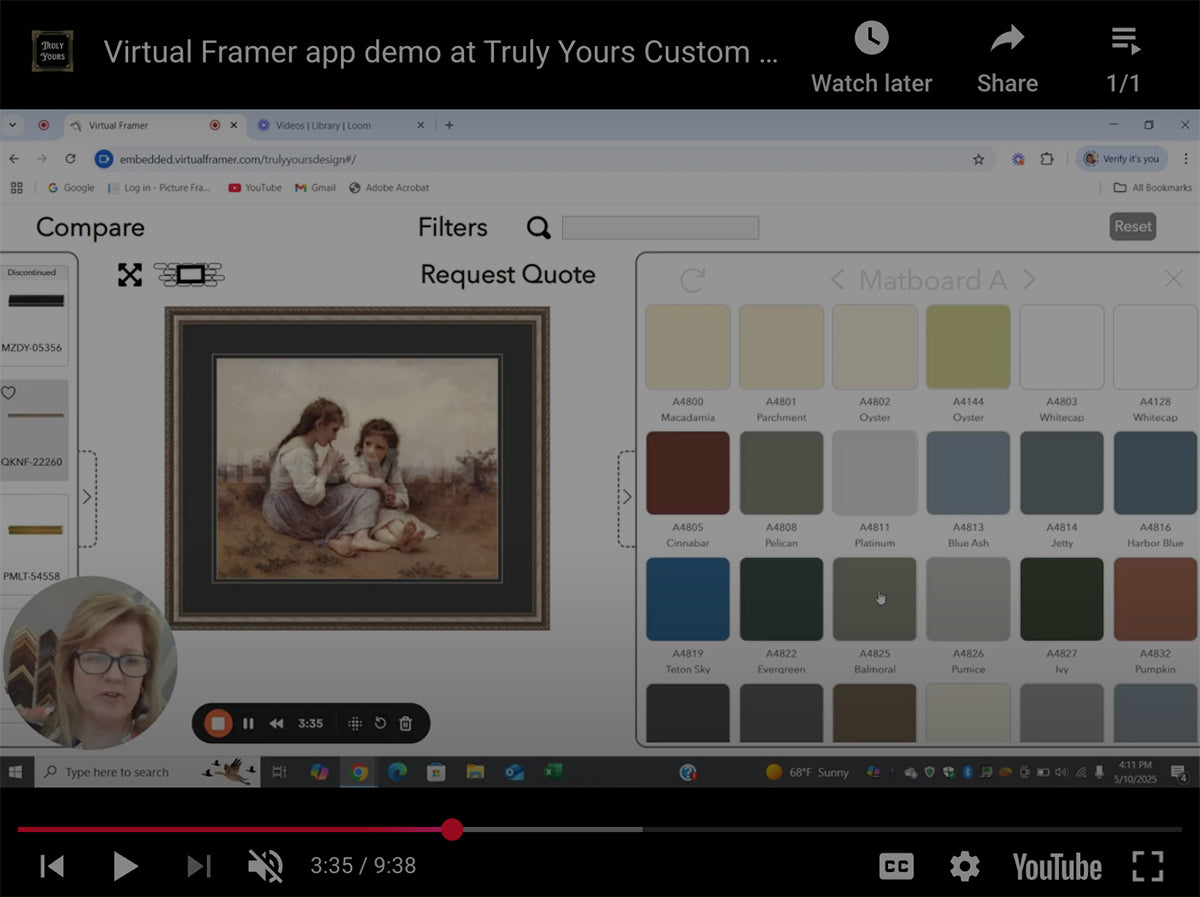
Task: Click the Request Quote button
Action: [x=507, y=275]
